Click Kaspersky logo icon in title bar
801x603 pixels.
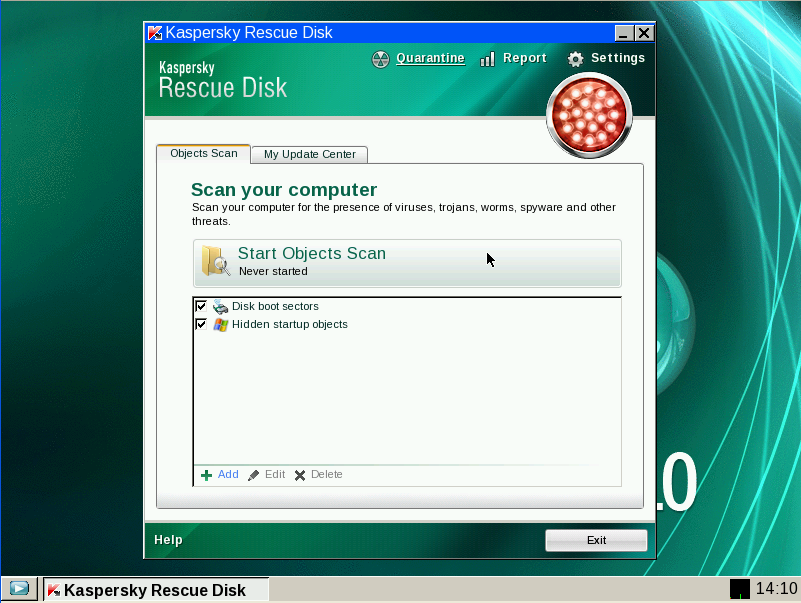(155, 33)
